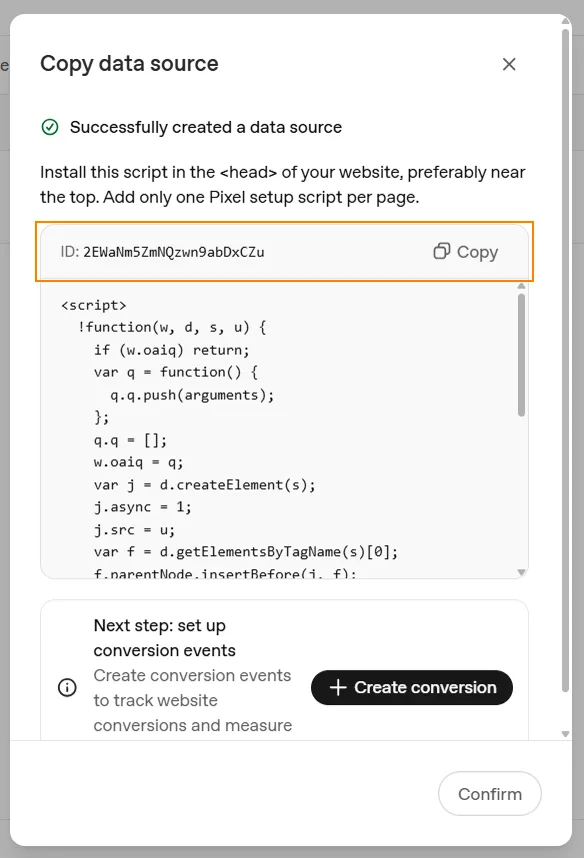Click the 'if (w.oaiq) return;' code line
584x858 pixels.
pos(171,350)
